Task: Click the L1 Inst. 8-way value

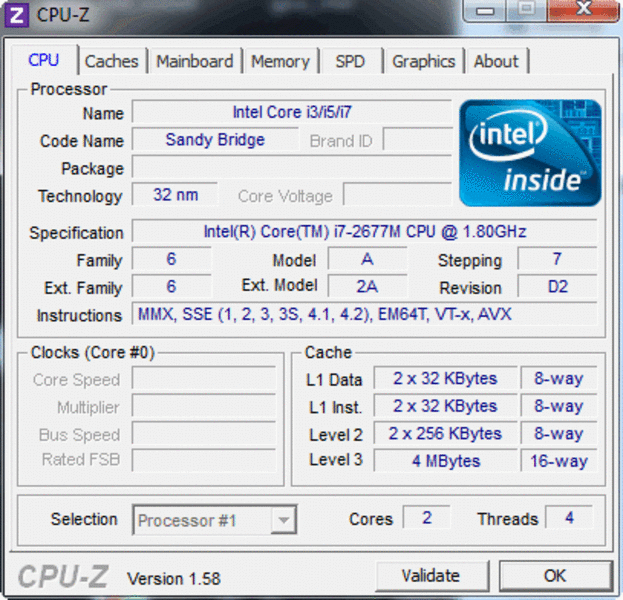Action: point(559,406)
